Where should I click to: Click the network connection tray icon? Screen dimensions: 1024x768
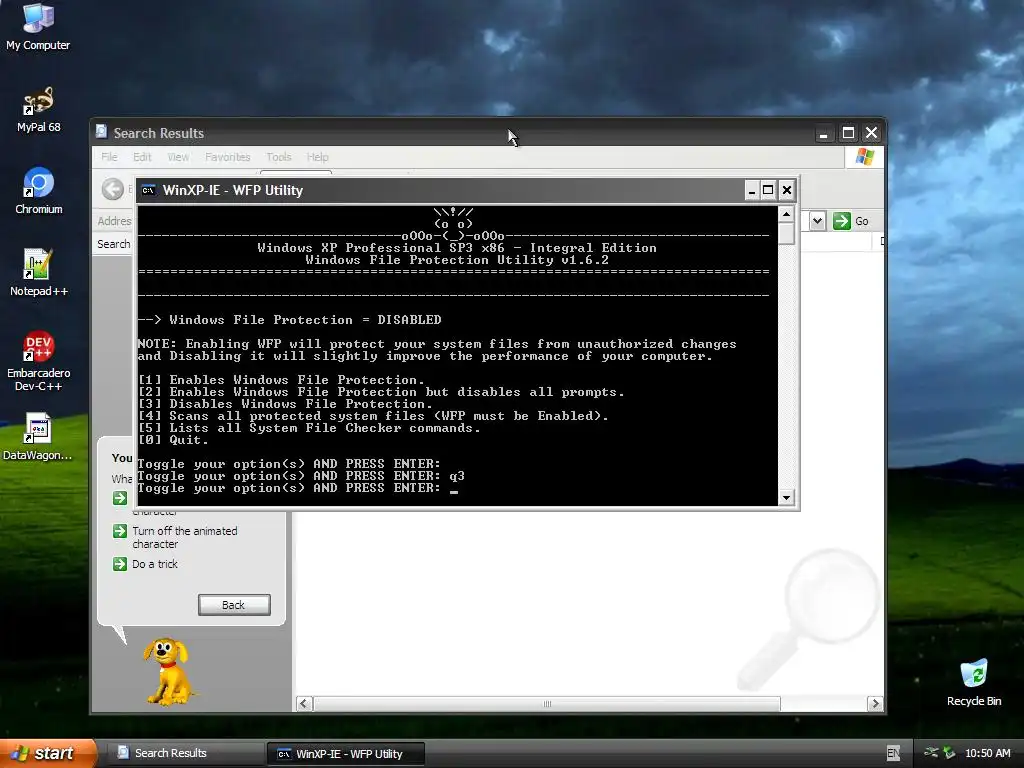tap(931, 753)
